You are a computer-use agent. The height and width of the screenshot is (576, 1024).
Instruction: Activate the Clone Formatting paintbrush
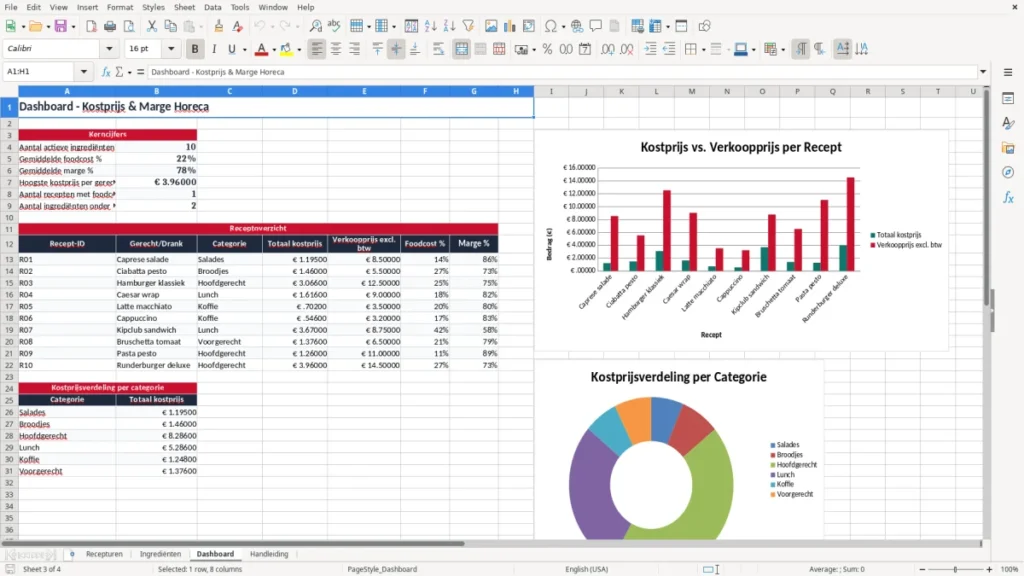(219, 26)
